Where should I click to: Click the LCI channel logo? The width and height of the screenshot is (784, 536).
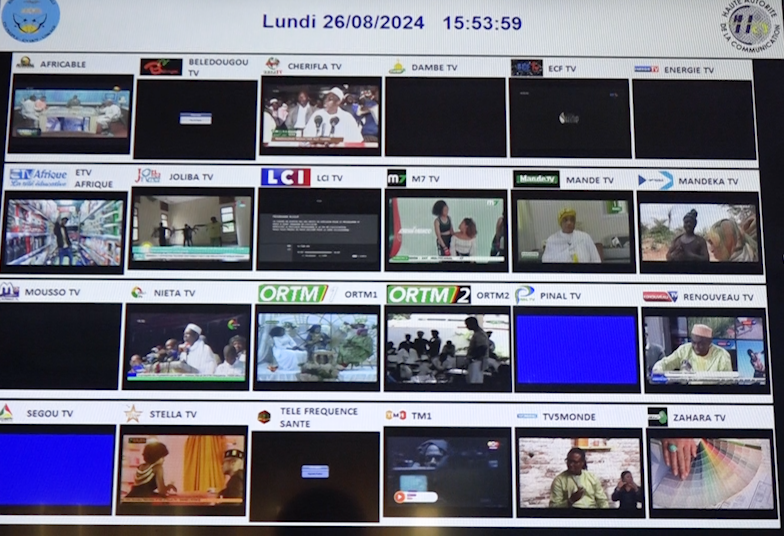coord(286,177)
